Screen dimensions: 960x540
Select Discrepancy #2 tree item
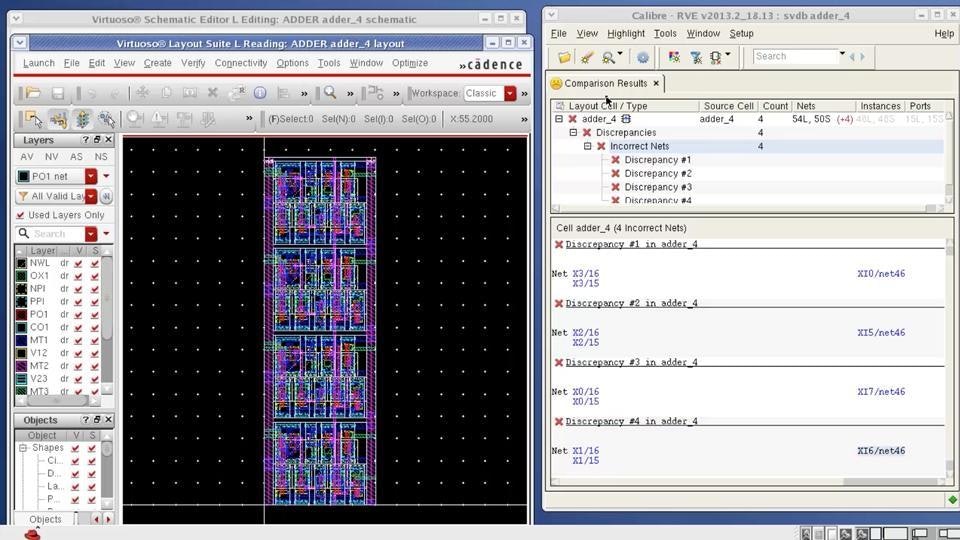(x=658, y=173)
